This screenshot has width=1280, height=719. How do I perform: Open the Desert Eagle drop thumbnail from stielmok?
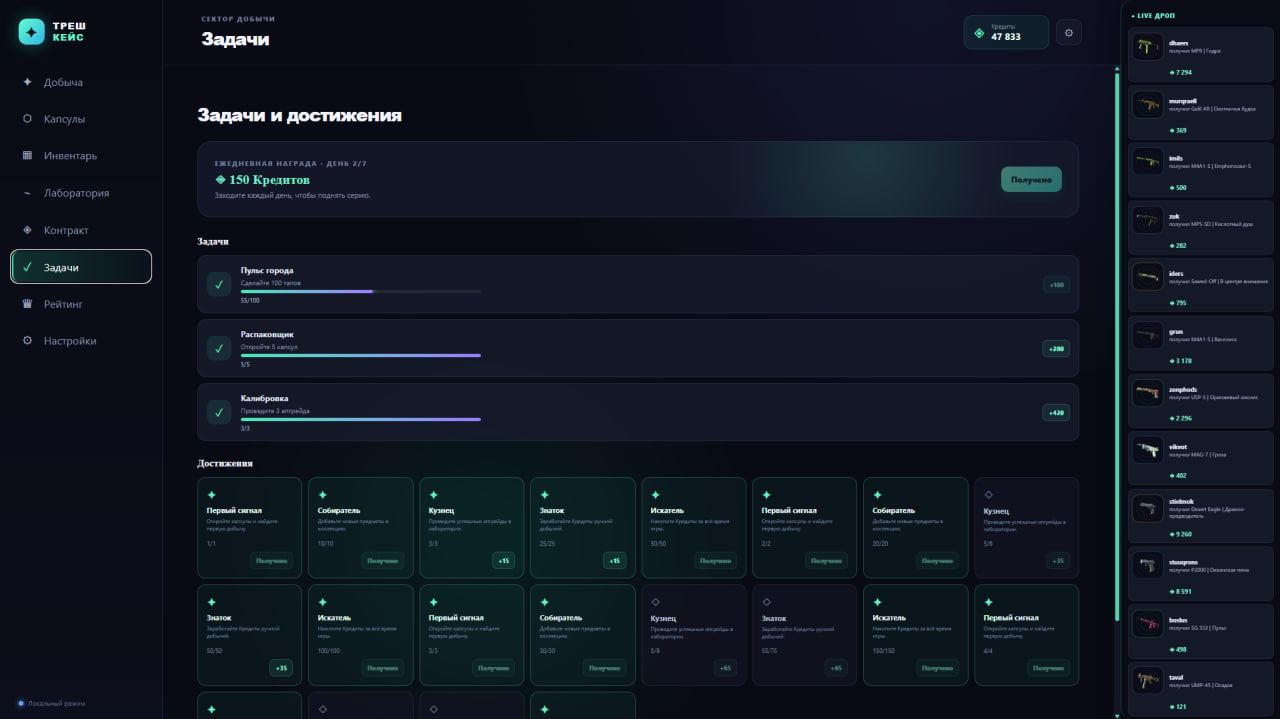pyautogui.click(x=1148, y=508)
